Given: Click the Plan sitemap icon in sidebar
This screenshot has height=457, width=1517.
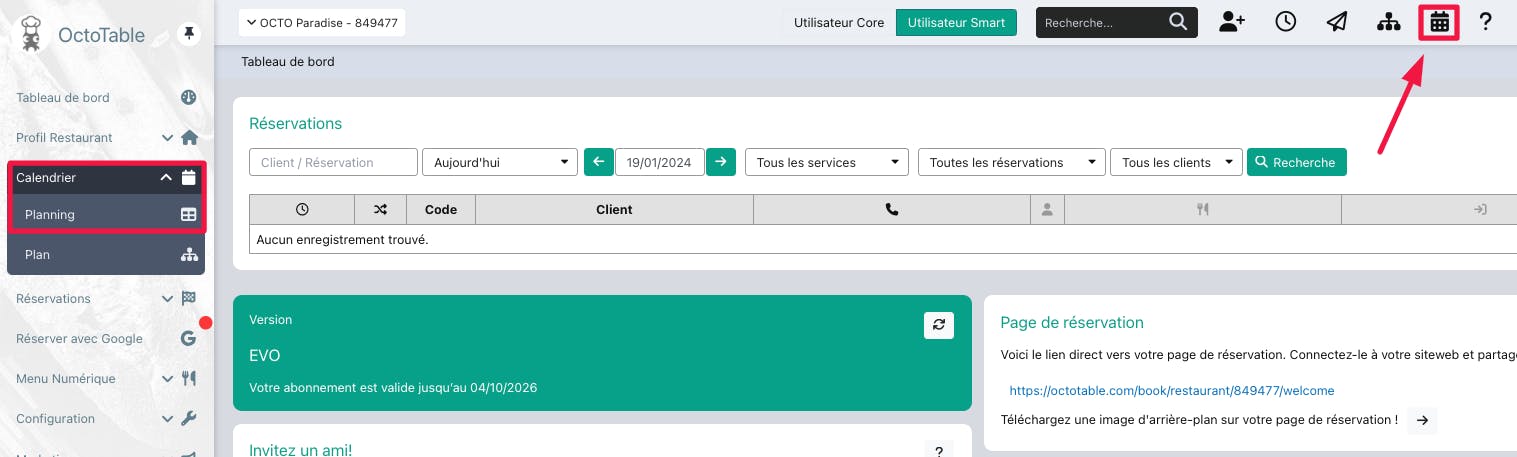Looking at the screenshot, I should click(189, 255).
